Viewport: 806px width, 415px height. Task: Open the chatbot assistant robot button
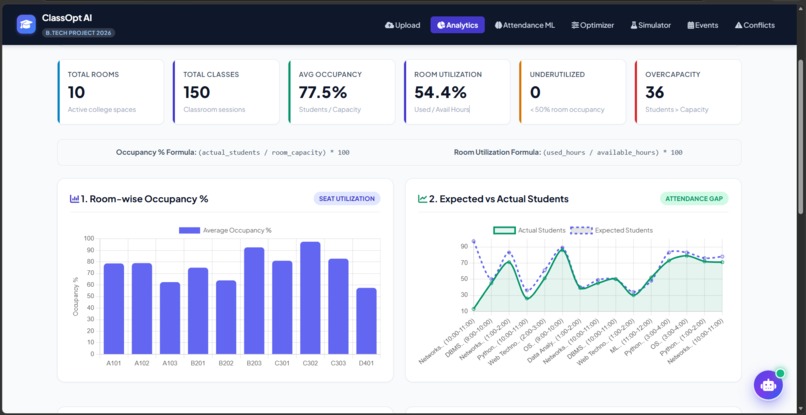(768, 385)
